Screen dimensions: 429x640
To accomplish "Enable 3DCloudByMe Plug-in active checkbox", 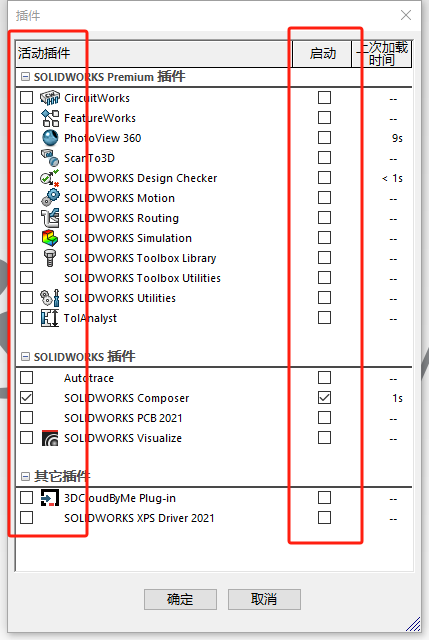I will (x=27, y=498).
